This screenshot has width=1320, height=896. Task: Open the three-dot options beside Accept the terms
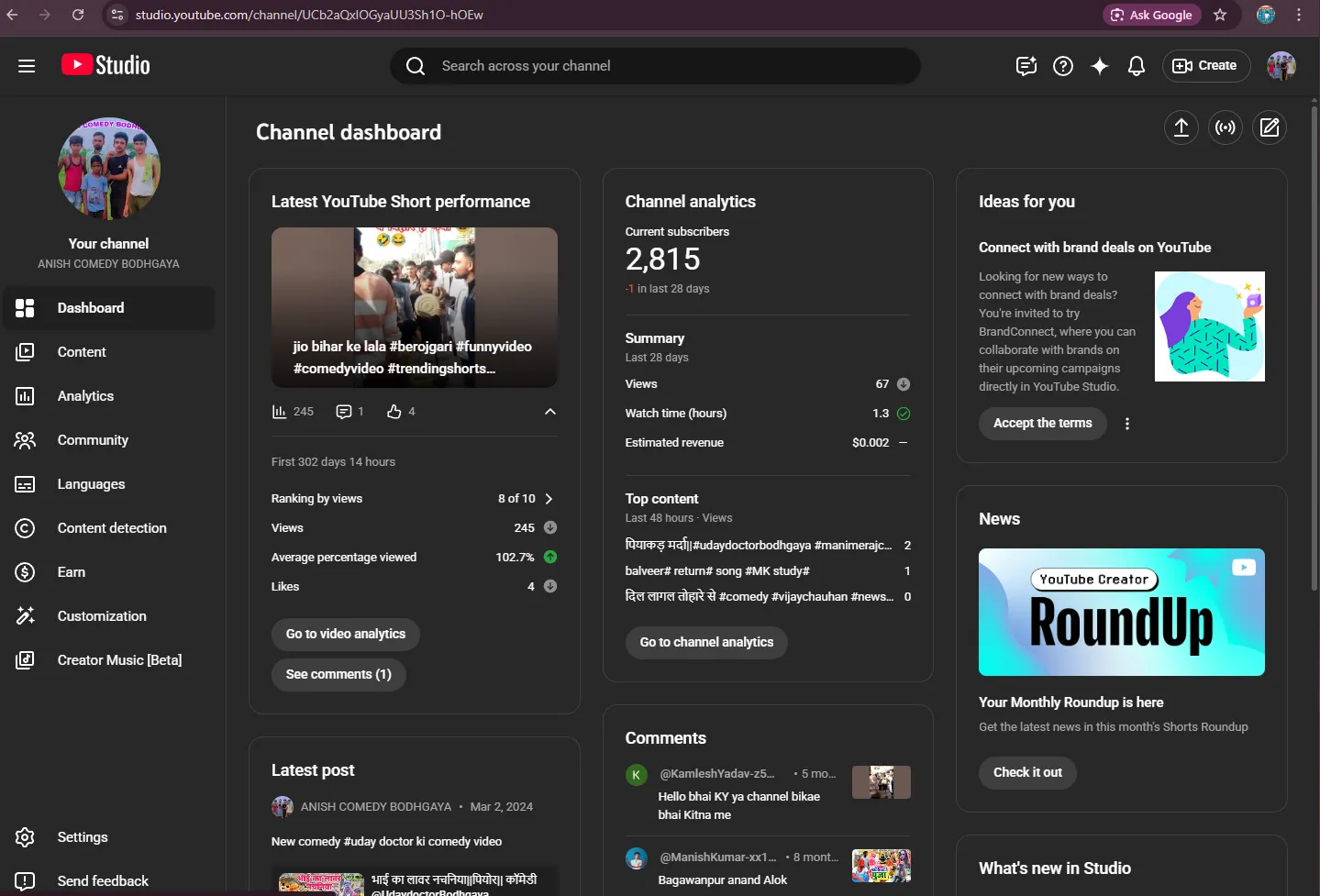(x=1127, y=424)
